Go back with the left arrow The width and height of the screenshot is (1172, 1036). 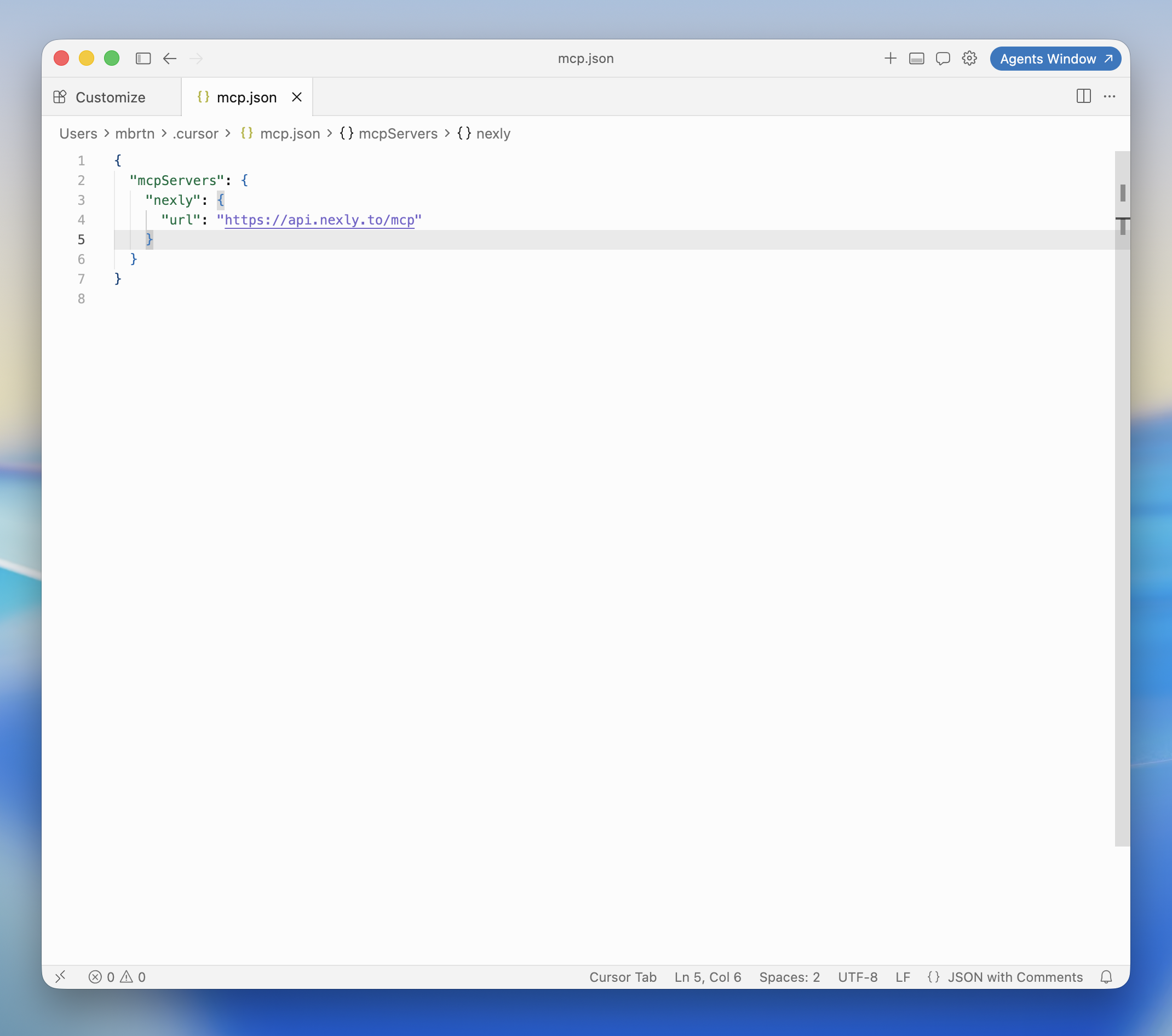pyautogui.click(x=170, y=59)
